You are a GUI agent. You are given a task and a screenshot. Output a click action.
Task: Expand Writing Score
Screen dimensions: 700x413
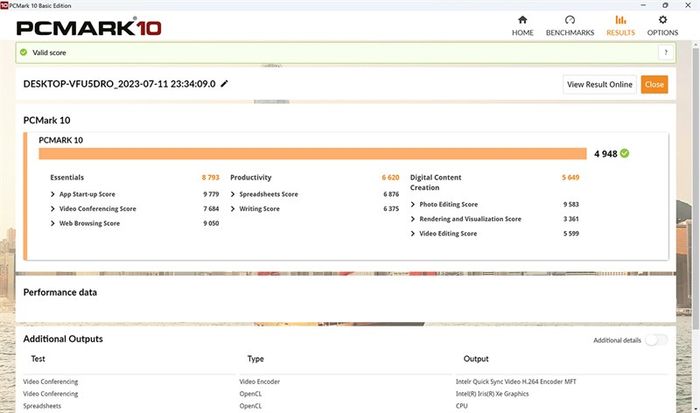233,209
